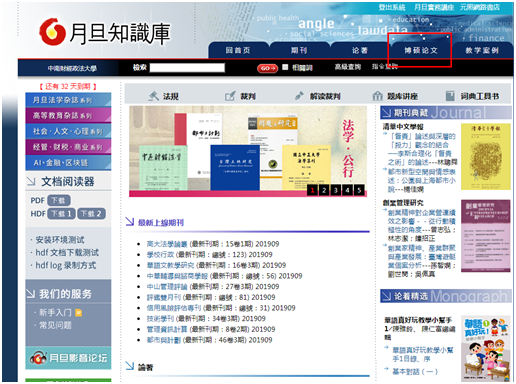Click the 登出系統 link
Viewport: 516px width, 384px height.
pos(392,7)
